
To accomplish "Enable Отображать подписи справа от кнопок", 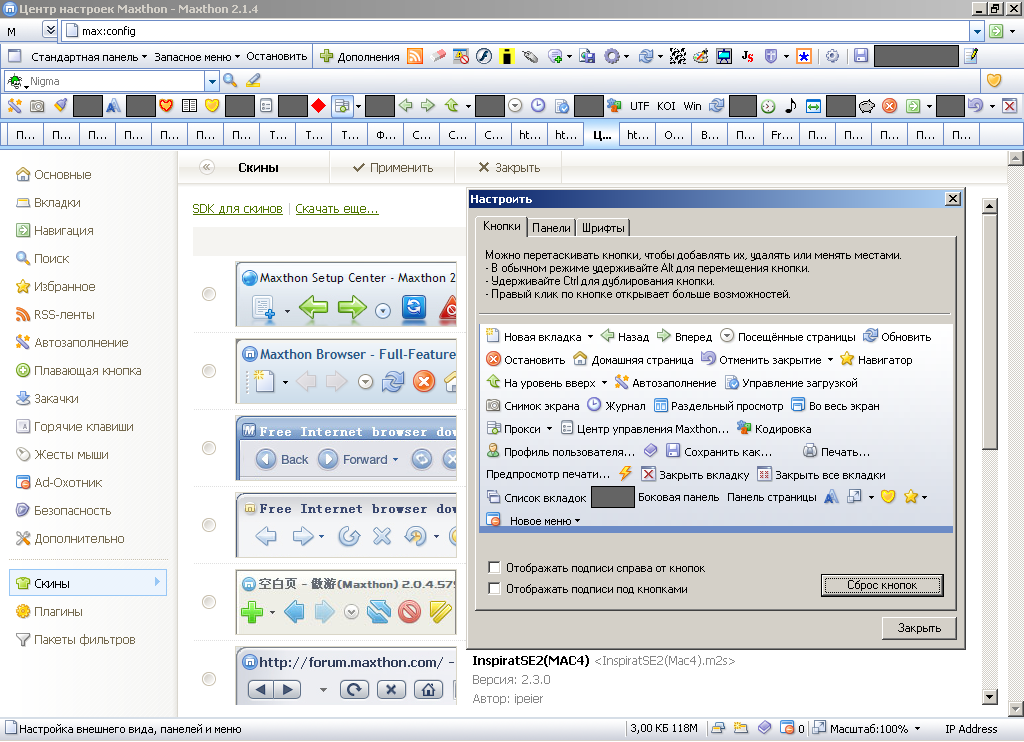I will pos(494,568).
